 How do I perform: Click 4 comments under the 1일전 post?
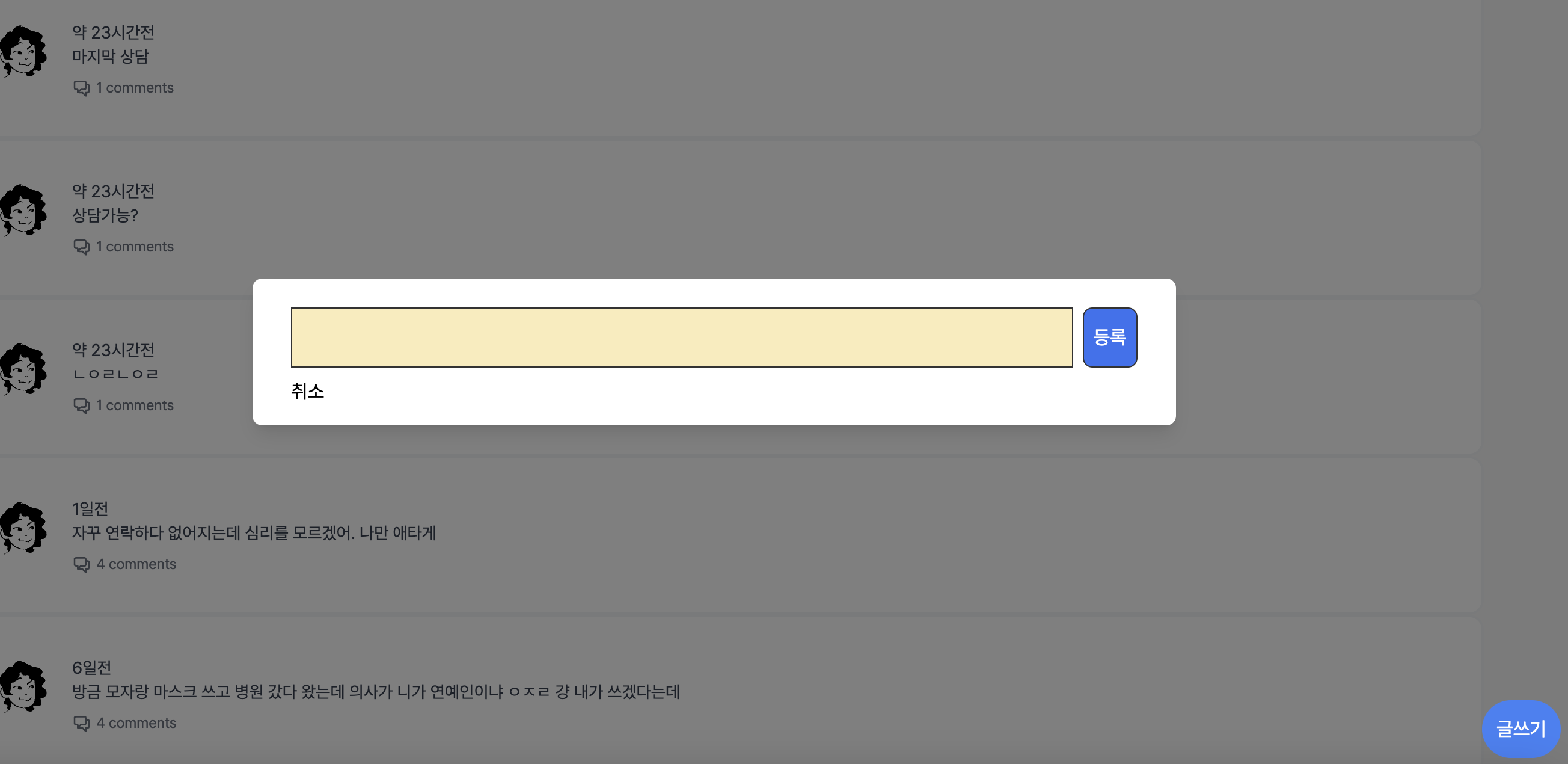(x=136, y=565)
